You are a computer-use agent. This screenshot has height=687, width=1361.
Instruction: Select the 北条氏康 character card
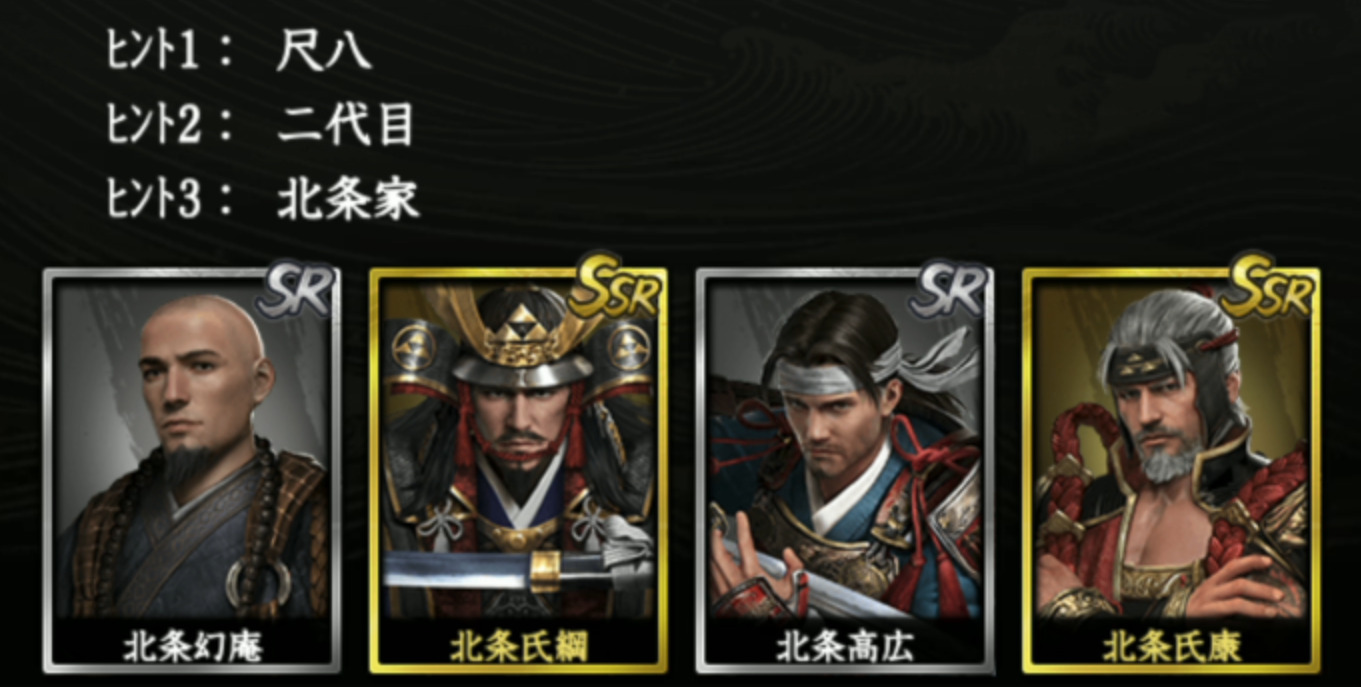tap(1171, 470)
